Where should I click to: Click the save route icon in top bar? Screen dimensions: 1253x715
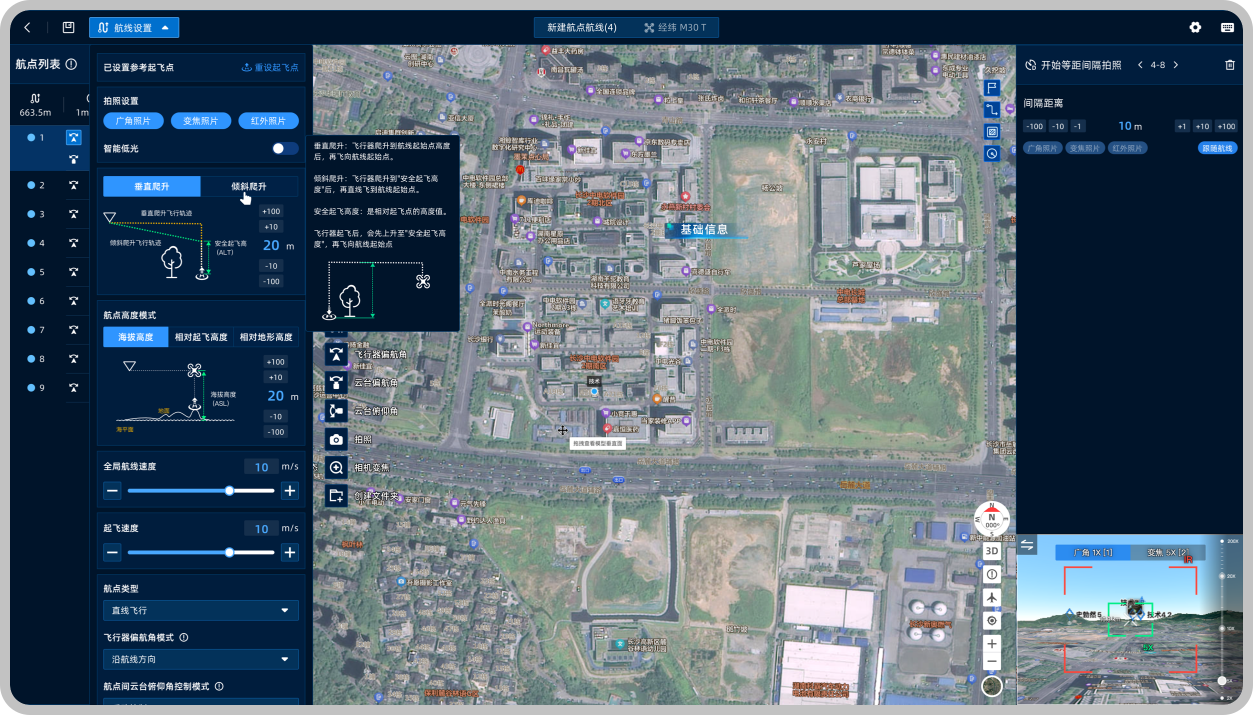68,28
